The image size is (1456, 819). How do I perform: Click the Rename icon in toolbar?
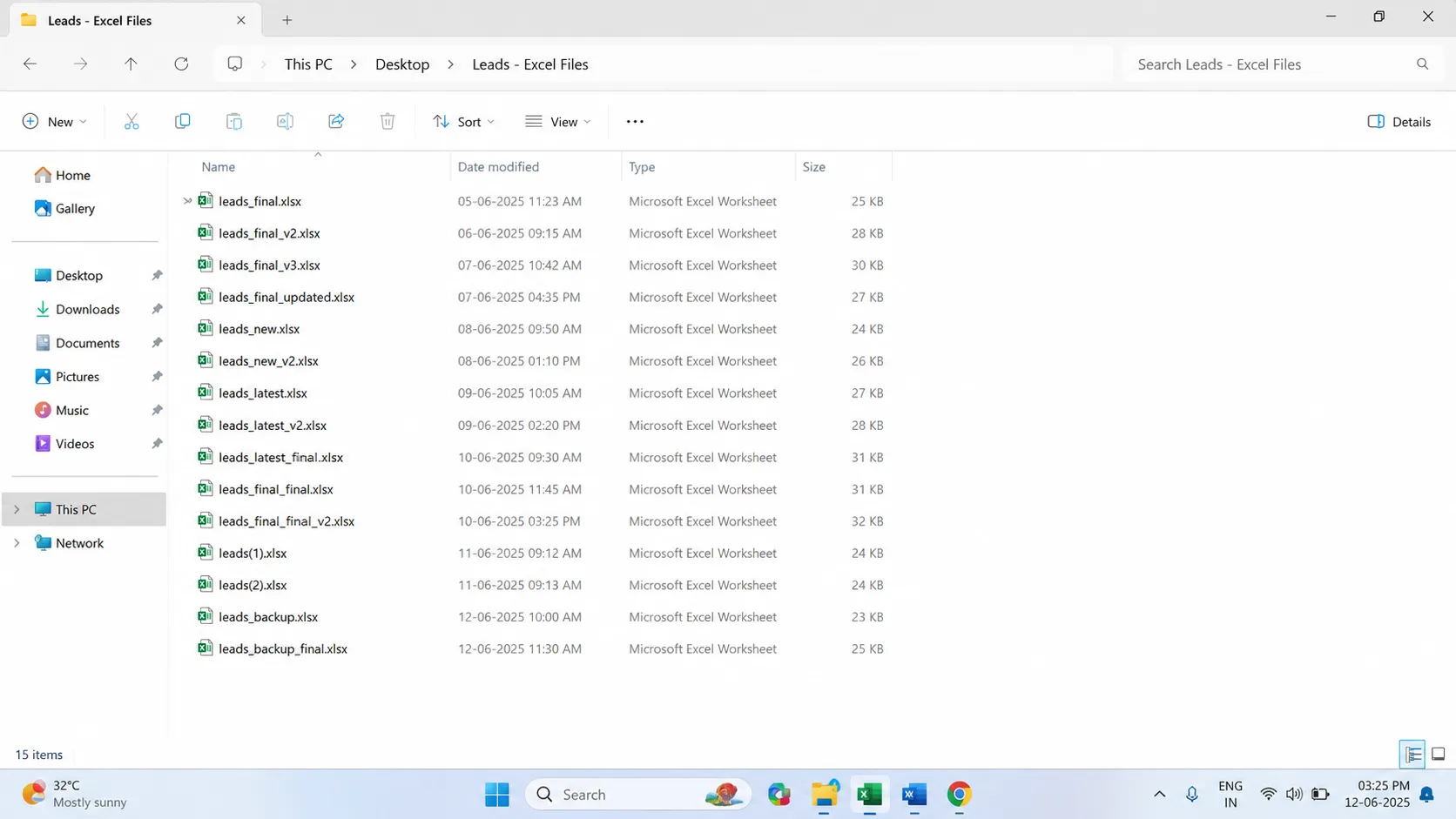coord(285,122)
